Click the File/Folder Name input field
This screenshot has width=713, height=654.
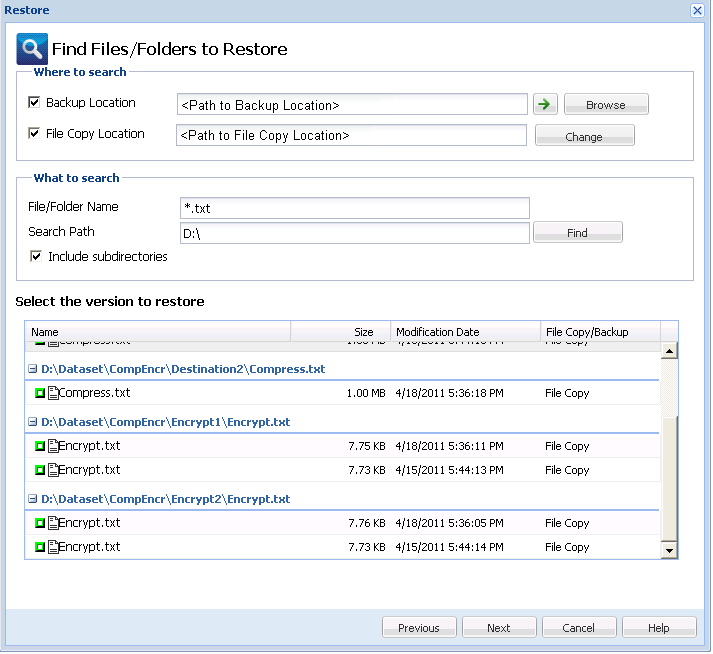tap(354, 208)
